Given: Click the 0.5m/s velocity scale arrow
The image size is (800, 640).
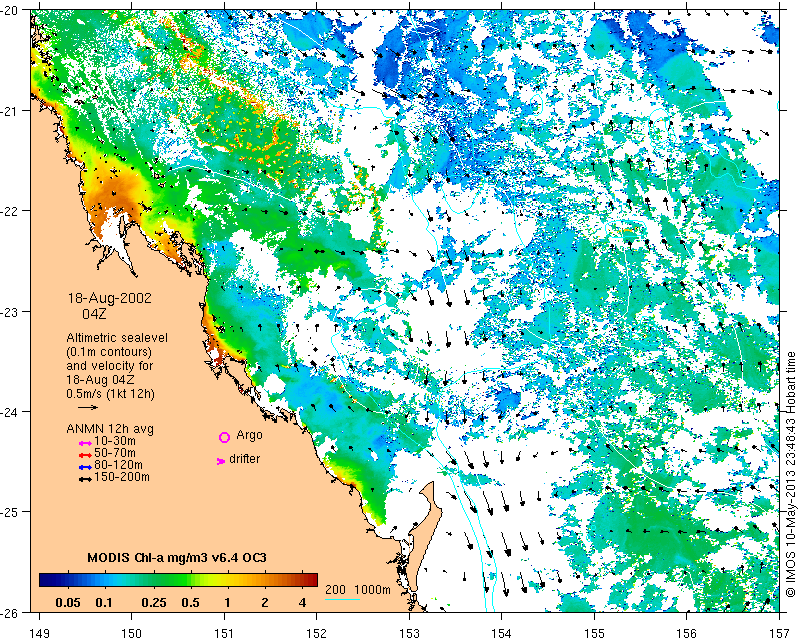Looking at the screenshot, I should [x=88, y=407].
